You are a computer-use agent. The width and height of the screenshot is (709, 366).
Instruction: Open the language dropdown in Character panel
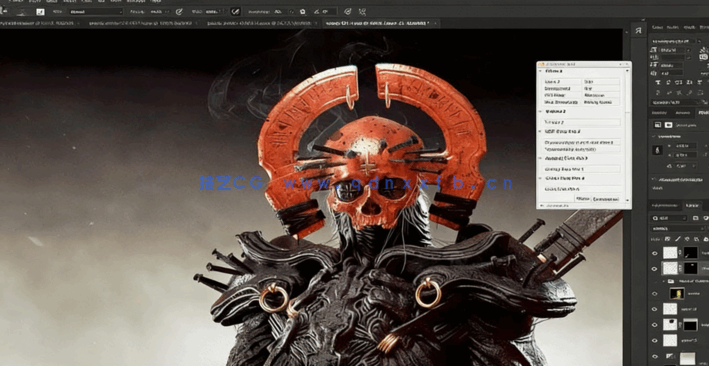click(x=677, y=103)
